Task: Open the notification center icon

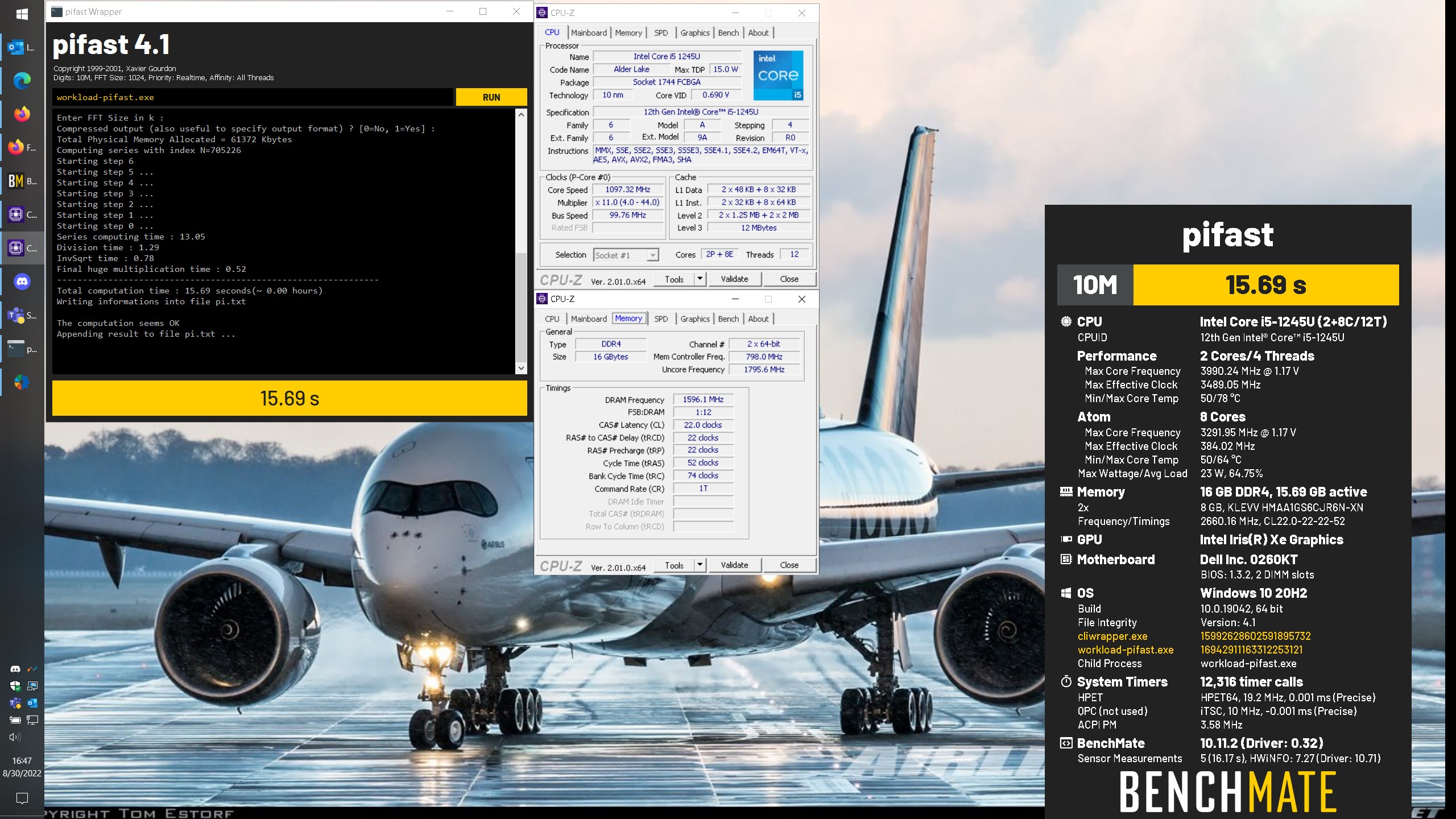Action: [22, 798]
